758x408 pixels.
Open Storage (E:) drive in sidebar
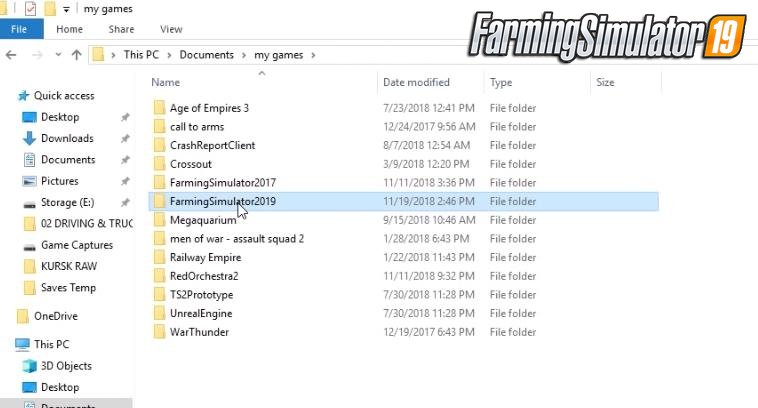(67, 203)
